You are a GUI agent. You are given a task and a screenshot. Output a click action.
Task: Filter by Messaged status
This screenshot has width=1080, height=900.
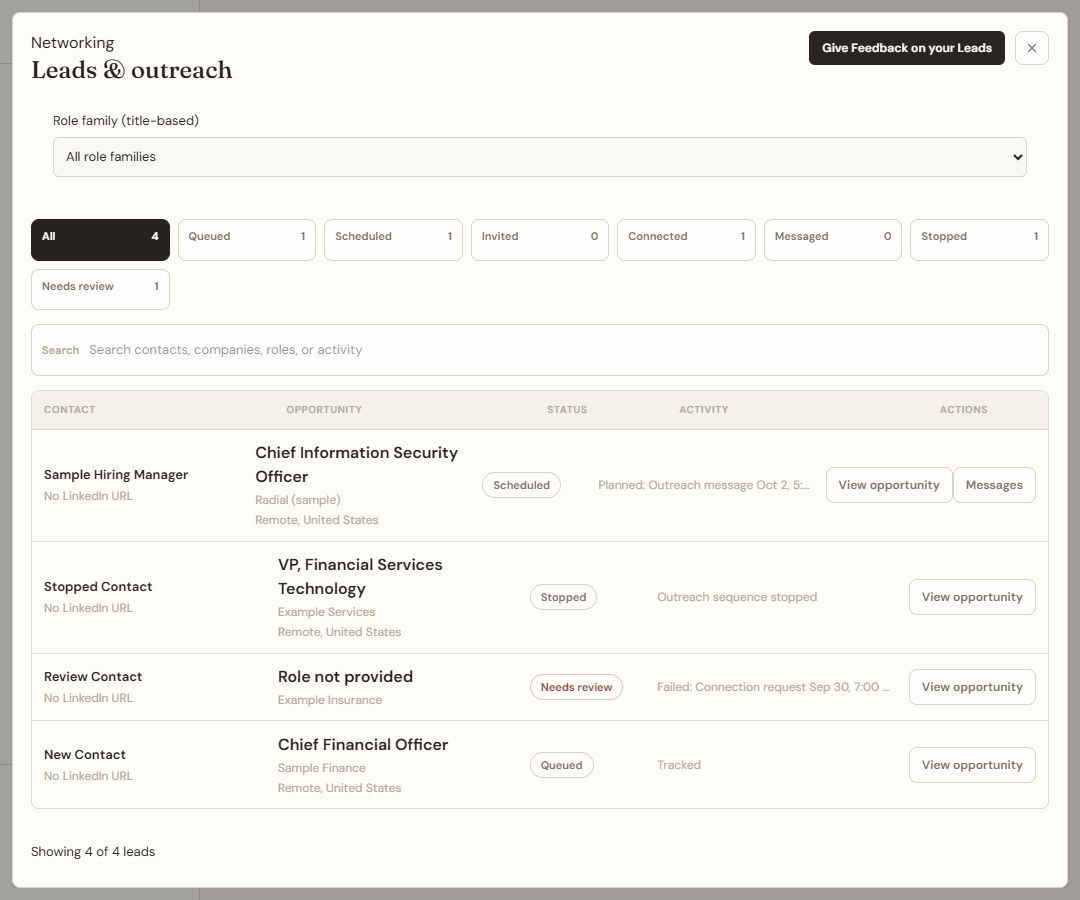833,240
